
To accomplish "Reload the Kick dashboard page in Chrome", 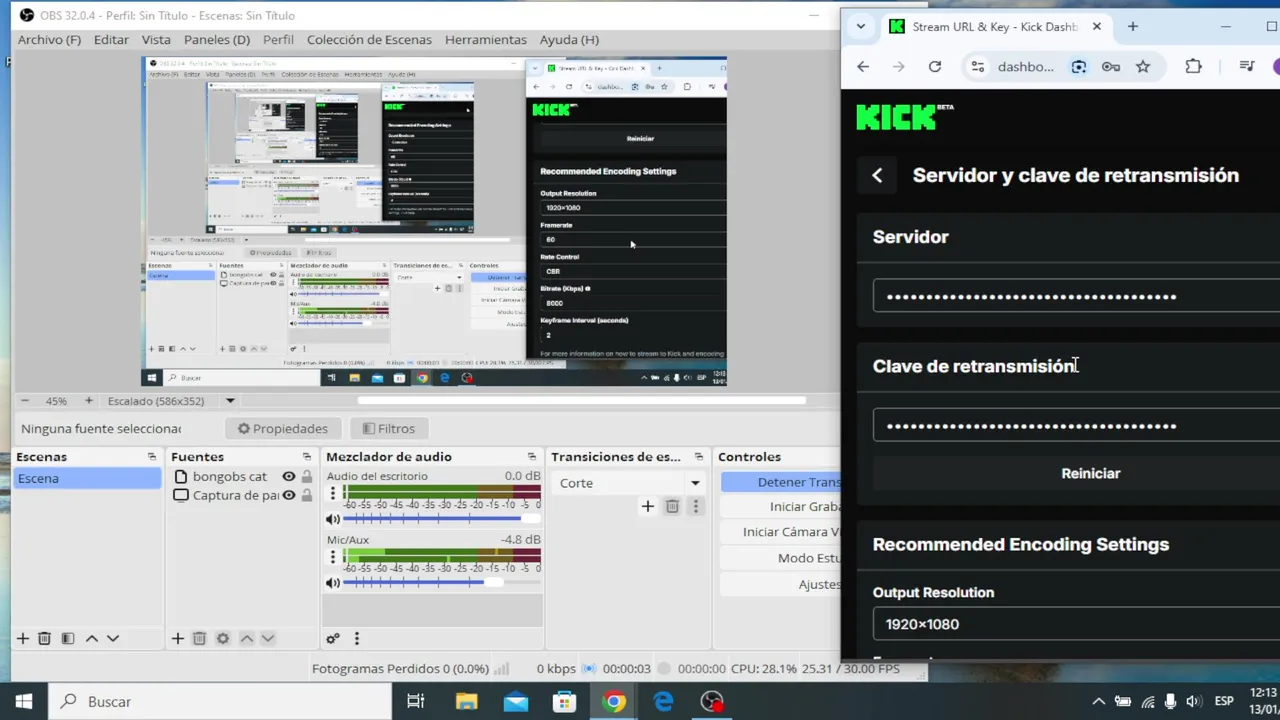I will click(935, 66).
